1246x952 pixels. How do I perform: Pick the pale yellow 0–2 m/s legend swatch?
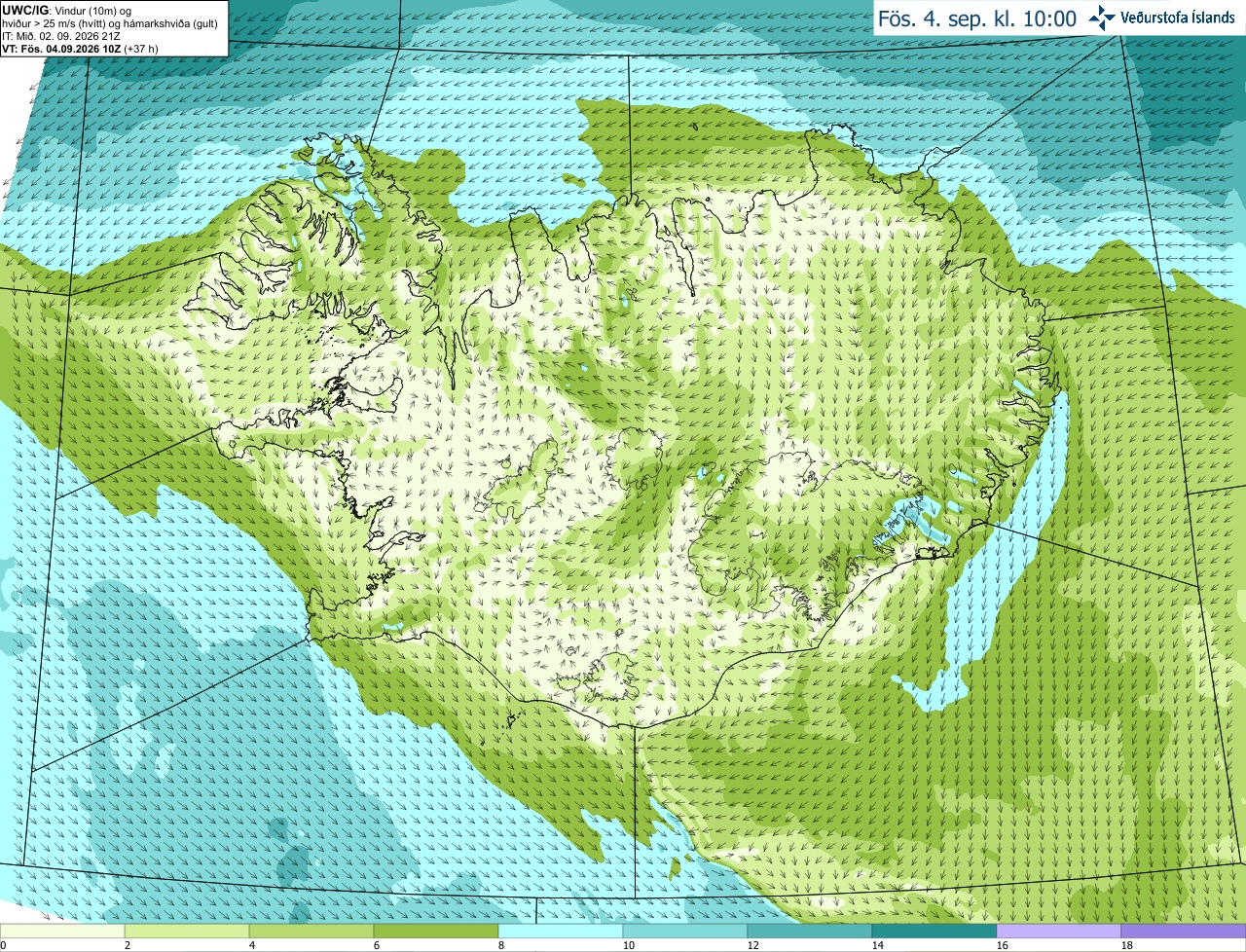coord(62,932)
